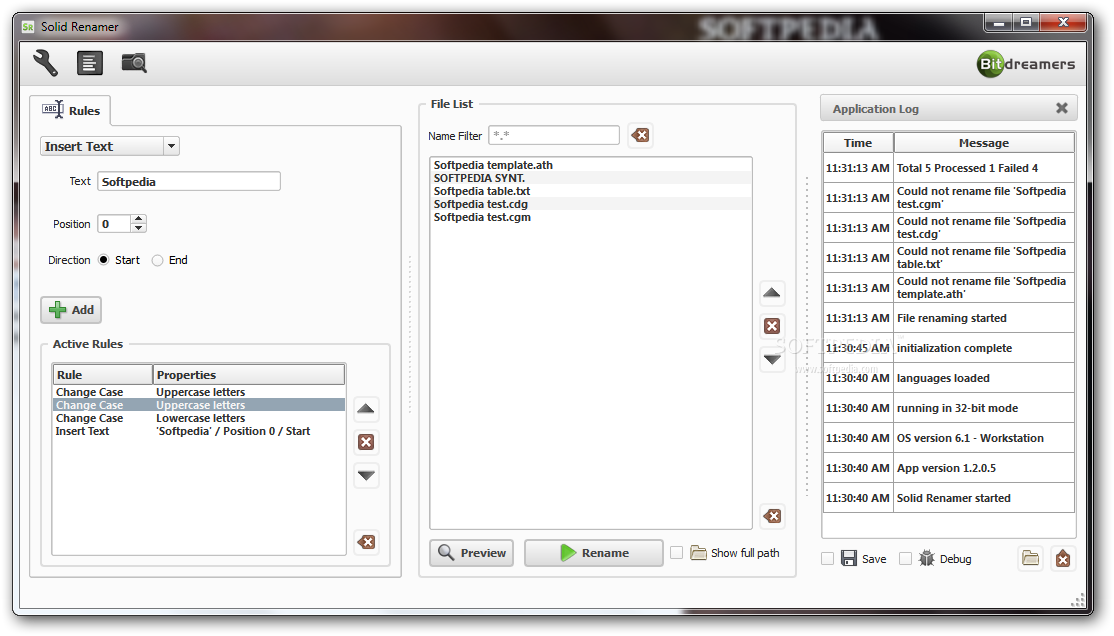Image resolution: width=1114 pixels, height=636 pixels.
Task: Clear the Name Filter field
Action: click(x=640, y=135)
